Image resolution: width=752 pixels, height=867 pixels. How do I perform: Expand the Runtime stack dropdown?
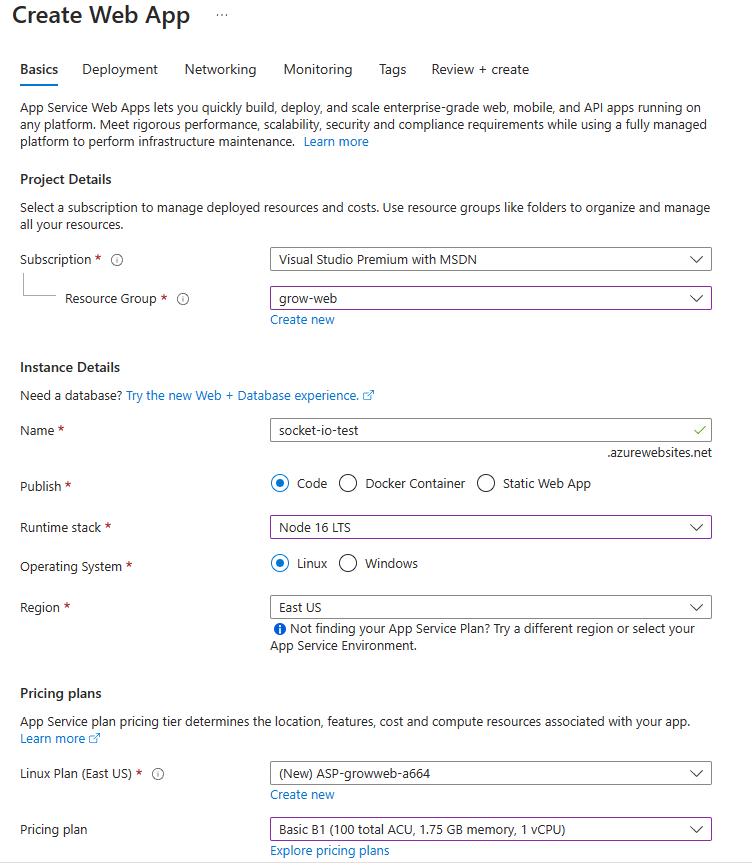click(490, 527)
